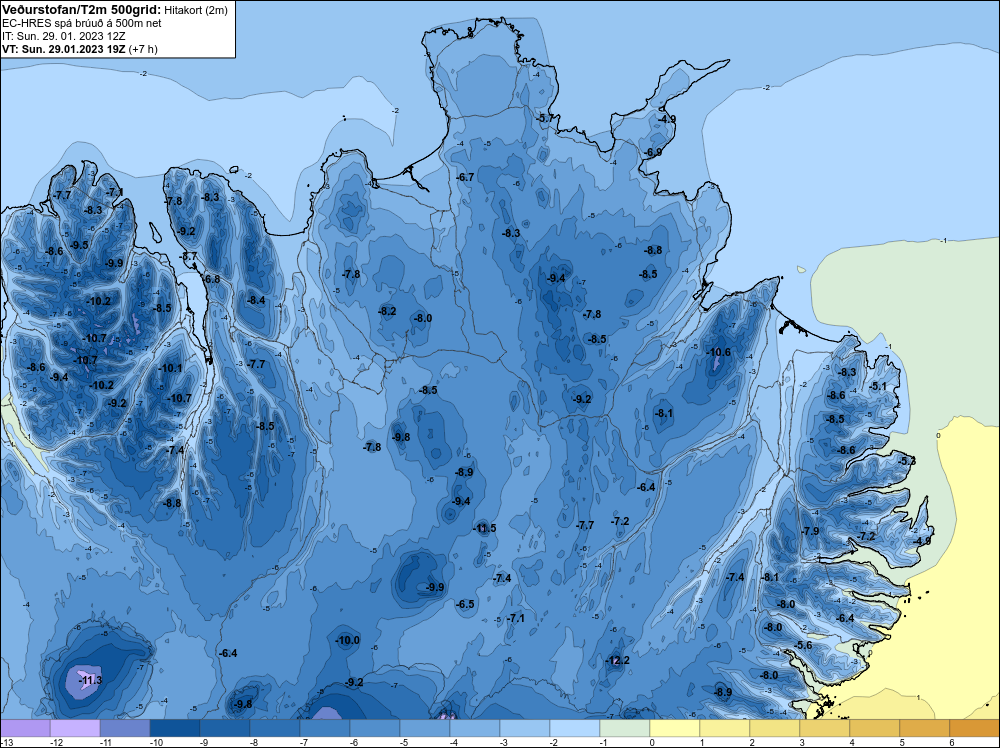Click the -7.9 temperature label
Viewport: 1000px width, 748px height.
pyautogui.click(x=810, y=531)
